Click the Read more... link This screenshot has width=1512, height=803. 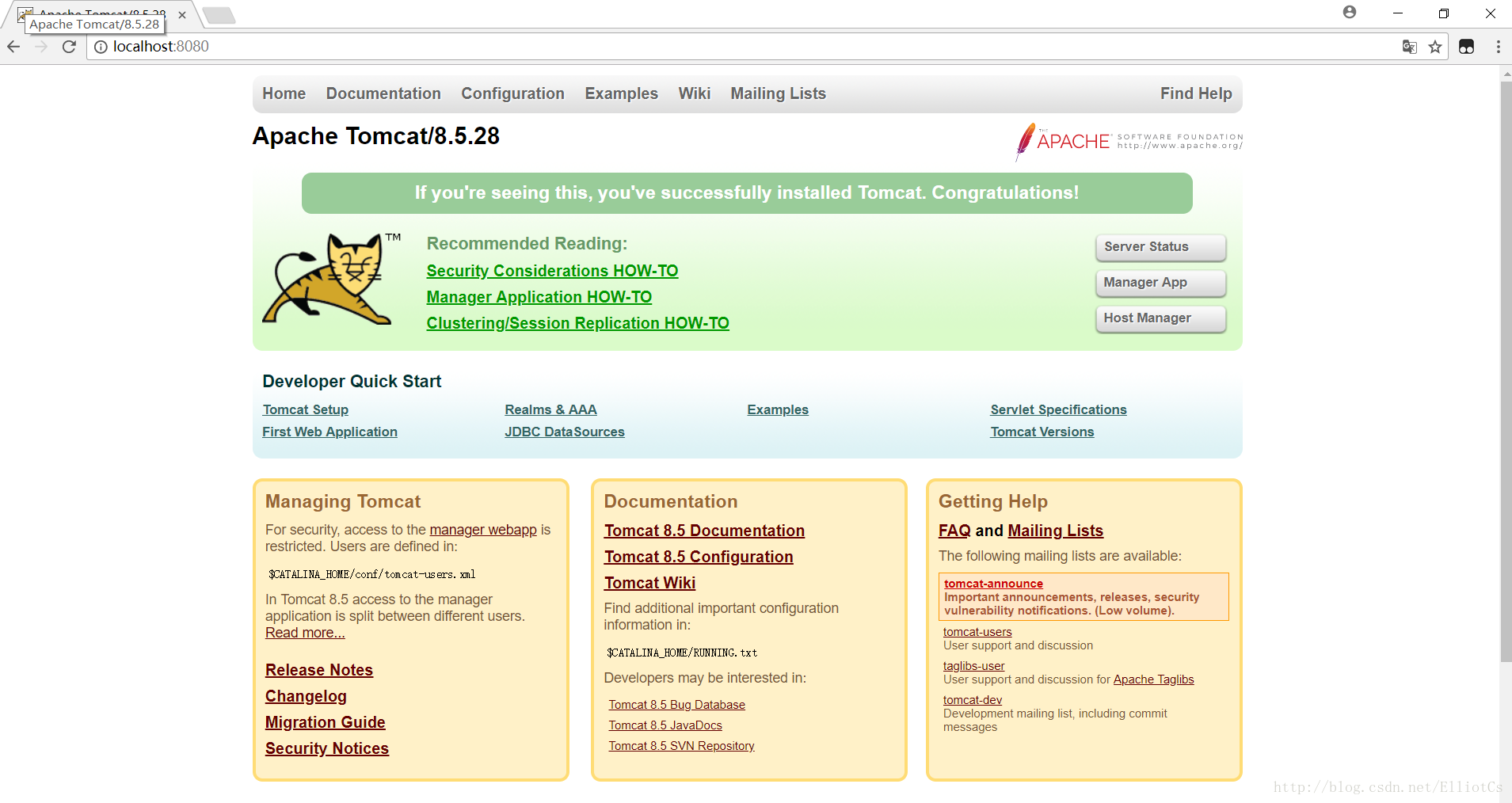[x=305, y=633]
